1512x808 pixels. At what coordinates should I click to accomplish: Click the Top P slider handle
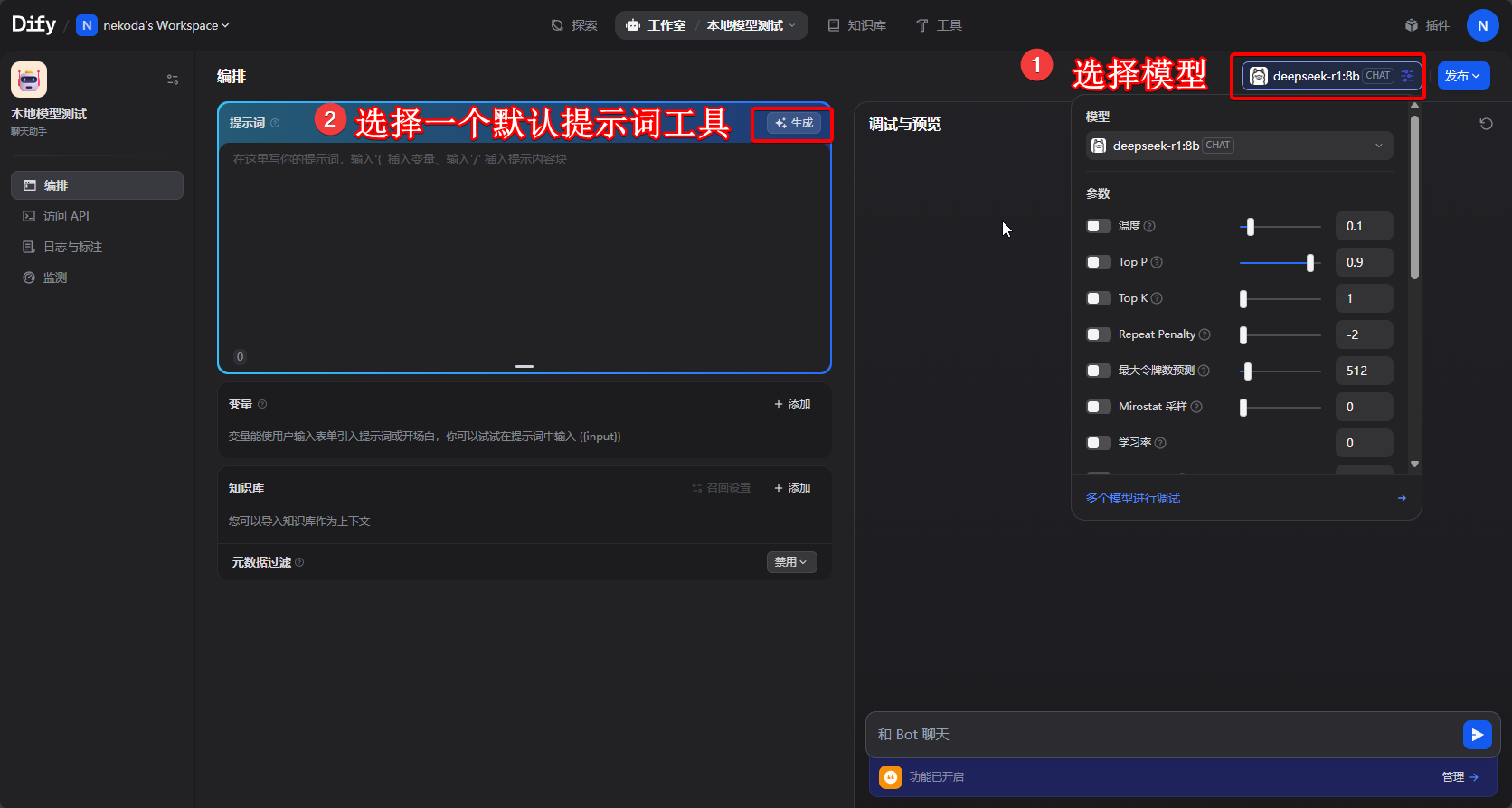pos(1309,262)
